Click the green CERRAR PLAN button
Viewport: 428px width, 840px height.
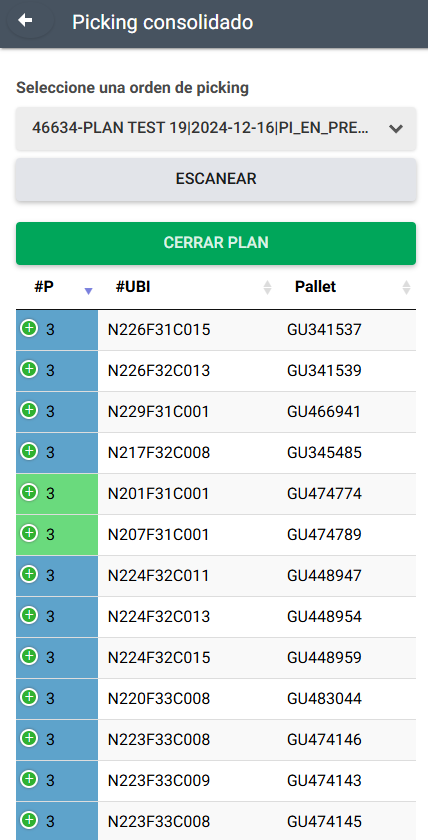pos(216,243)
